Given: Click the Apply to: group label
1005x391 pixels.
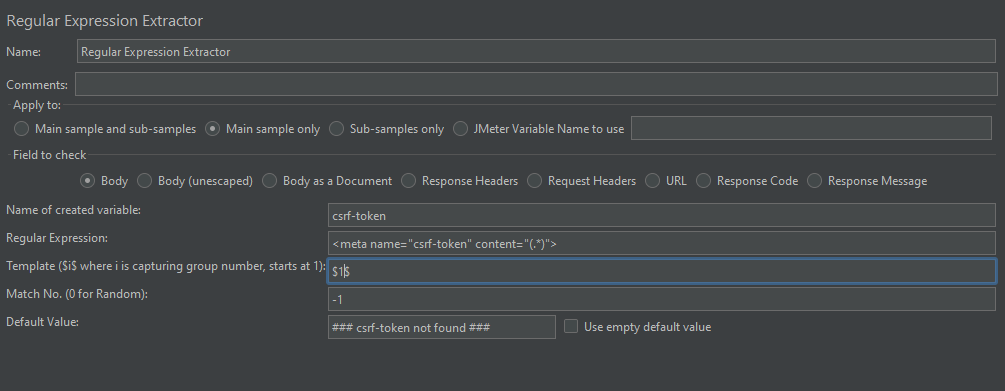Looking at the screenshot, I should [37, 105].
